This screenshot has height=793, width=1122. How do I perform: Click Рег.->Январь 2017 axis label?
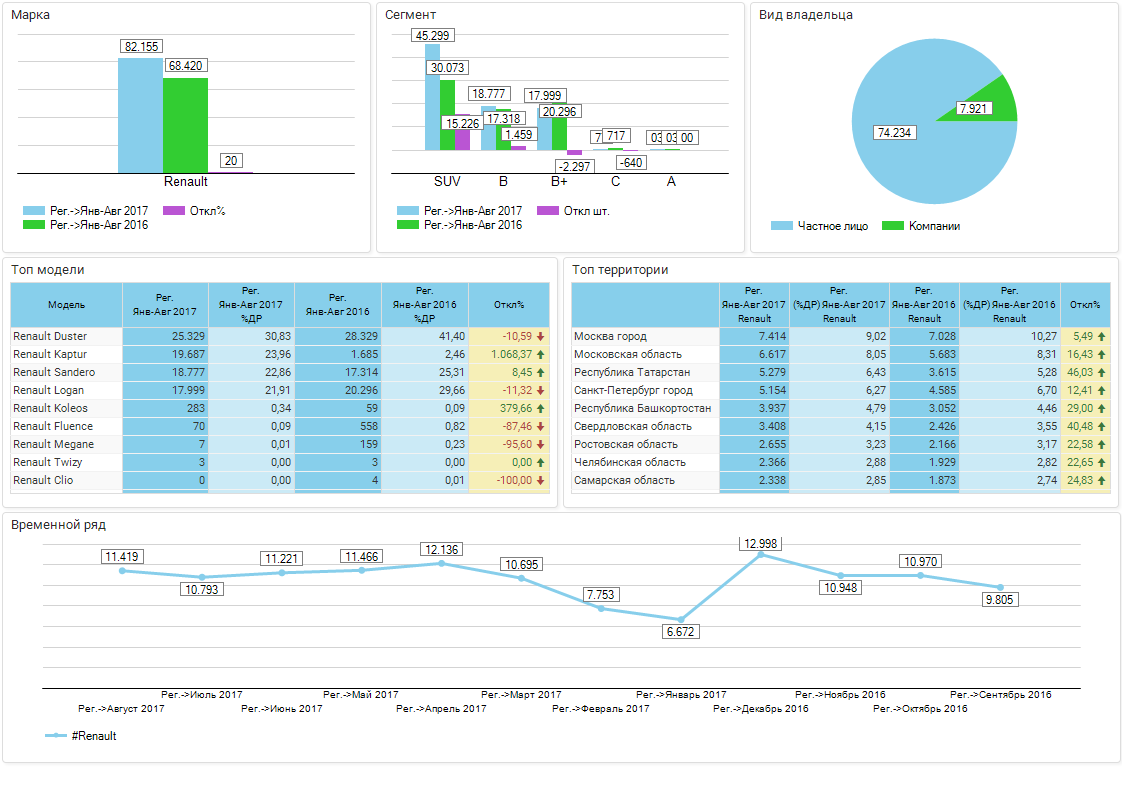[681, 694]
